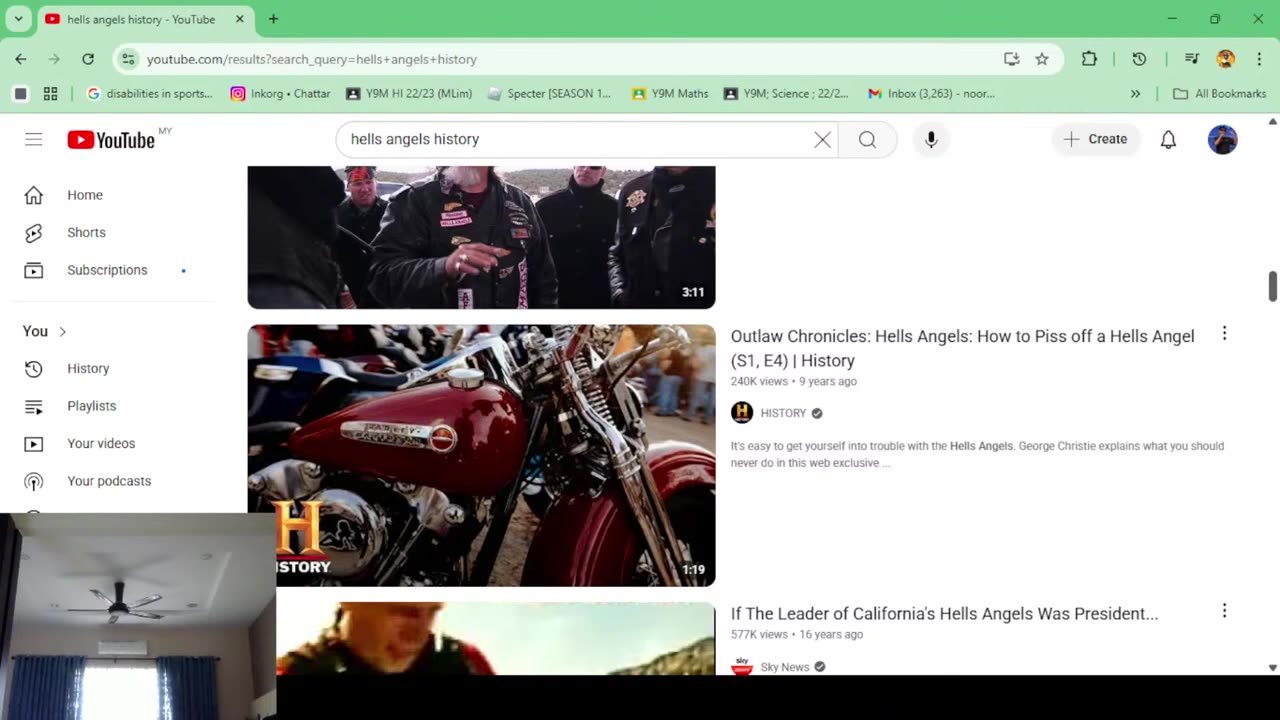Open the Create button
This screenshot has width=1280, height=720.
click(1096, 139)
